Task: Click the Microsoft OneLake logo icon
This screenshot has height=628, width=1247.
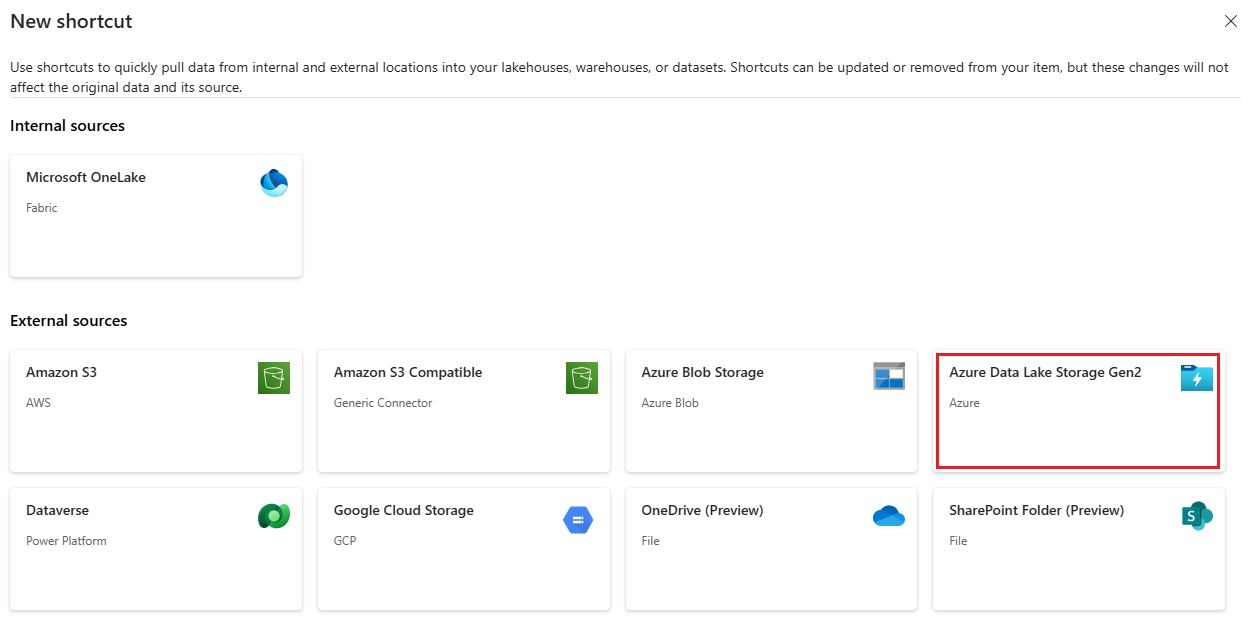Action: [x=274, y=183]
